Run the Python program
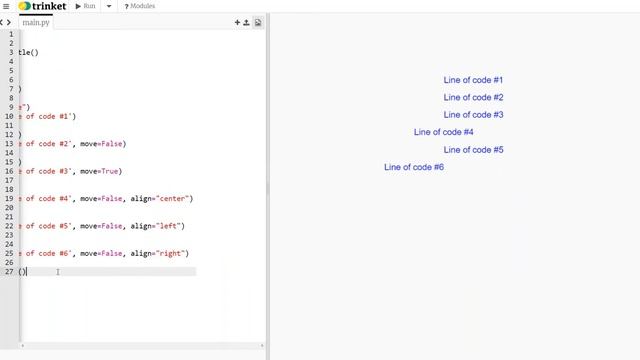Image resolution: width=640 pixels, height=360 pixels. [x=85, y=6]
